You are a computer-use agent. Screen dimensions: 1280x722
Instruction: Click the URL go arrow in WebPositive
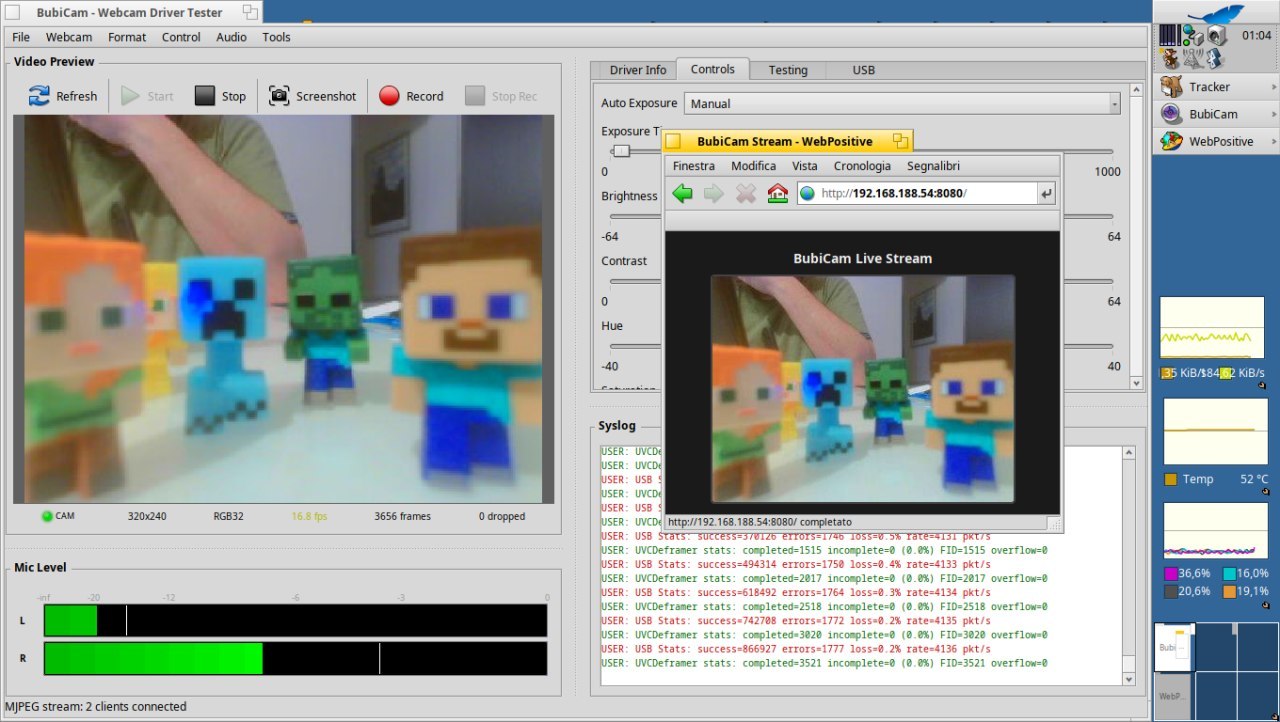(x=1047, y=194)
